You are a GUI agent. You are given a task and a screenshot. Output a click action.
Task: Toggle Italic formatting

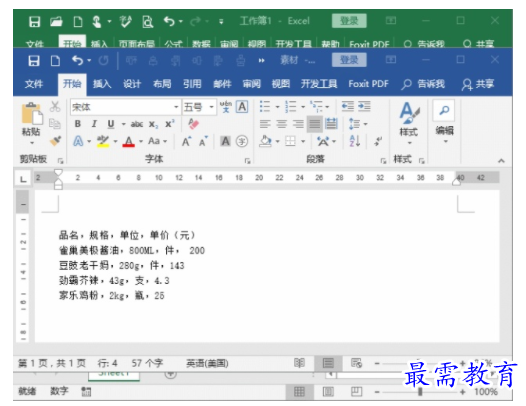click(94, 124)
